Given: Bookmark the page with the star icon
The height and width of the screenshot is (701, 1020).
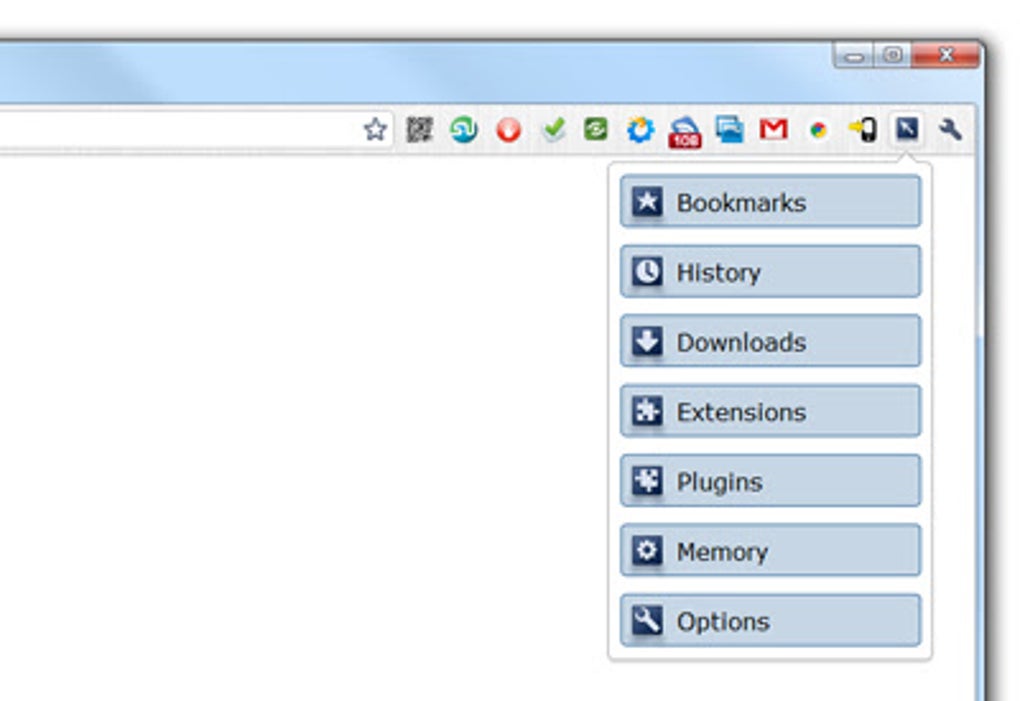Looking at the screenshot, I should click(x=375, y=128).
